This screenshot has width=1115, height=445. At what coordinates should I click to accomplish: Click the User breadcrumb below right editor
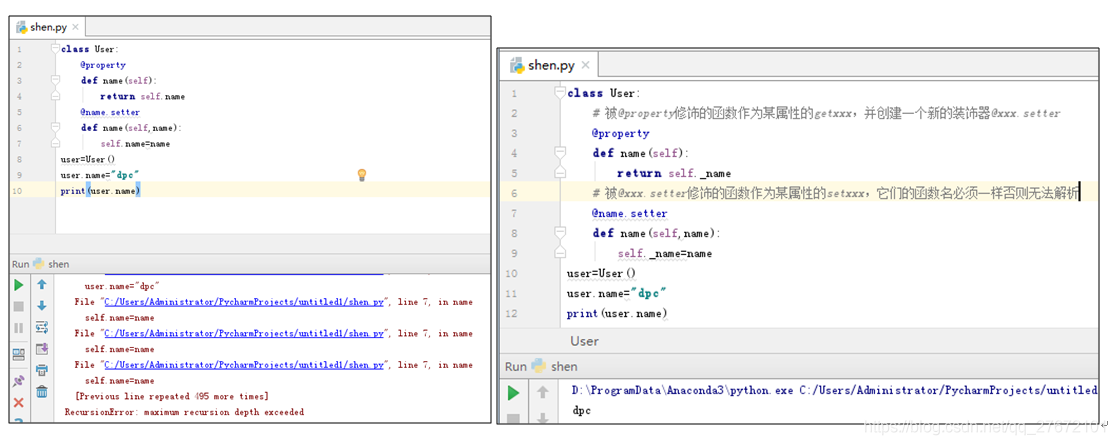(584, 341)
